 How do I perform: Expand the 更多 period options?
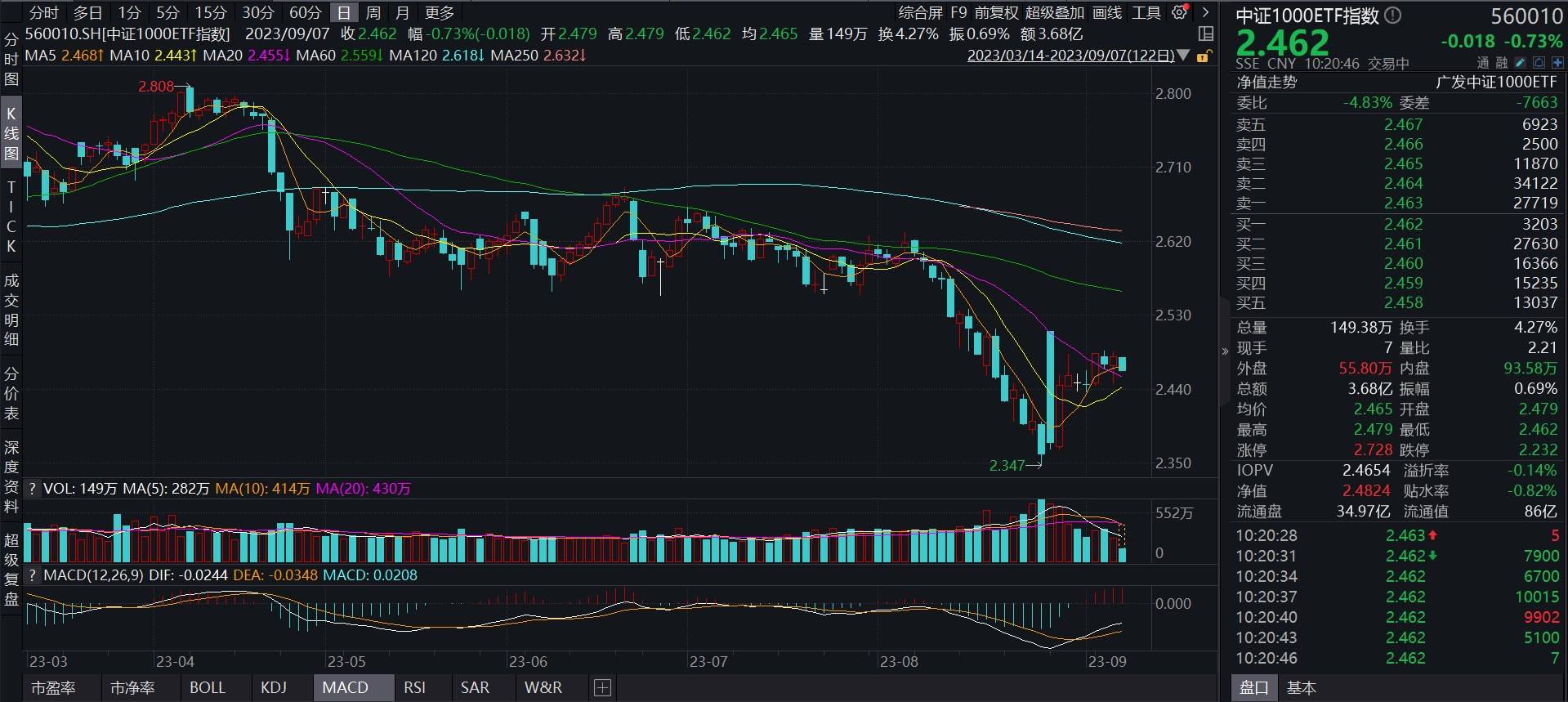coord(440,12)
